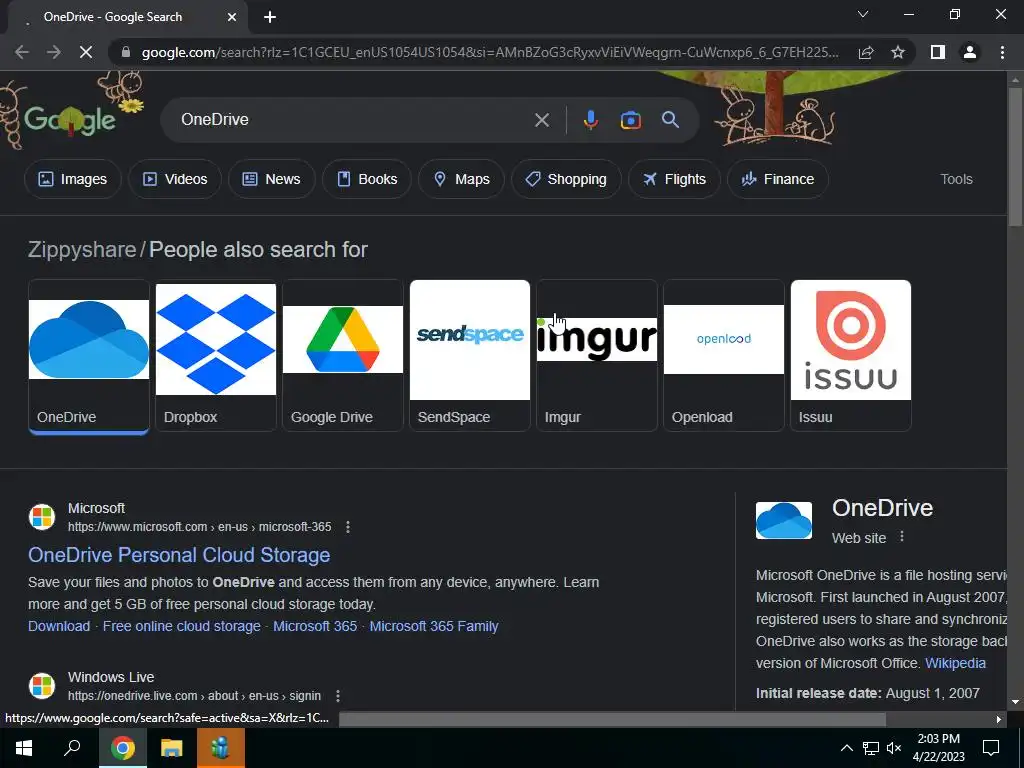Viewport: 1024px width, 768px height.
Task: Switch to News results
Action: pos(272,179)
